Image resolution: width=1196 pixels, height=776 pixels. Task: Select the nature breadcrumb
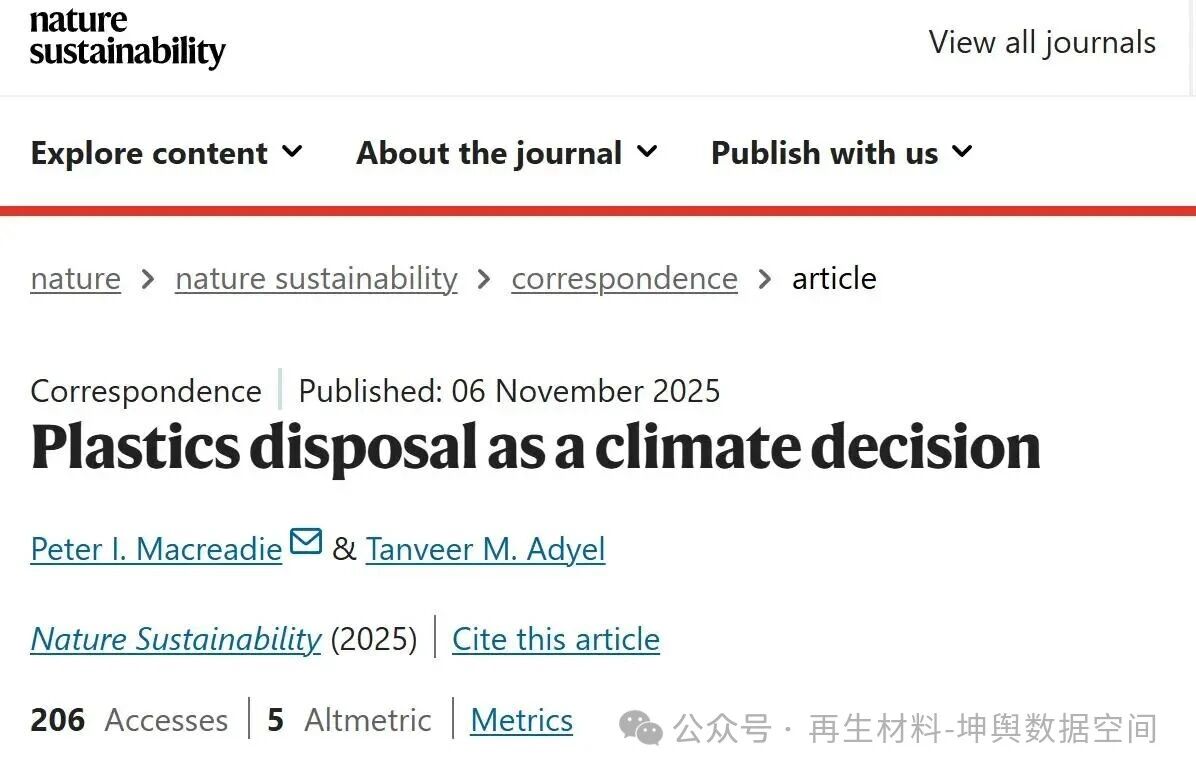(75, 279)
